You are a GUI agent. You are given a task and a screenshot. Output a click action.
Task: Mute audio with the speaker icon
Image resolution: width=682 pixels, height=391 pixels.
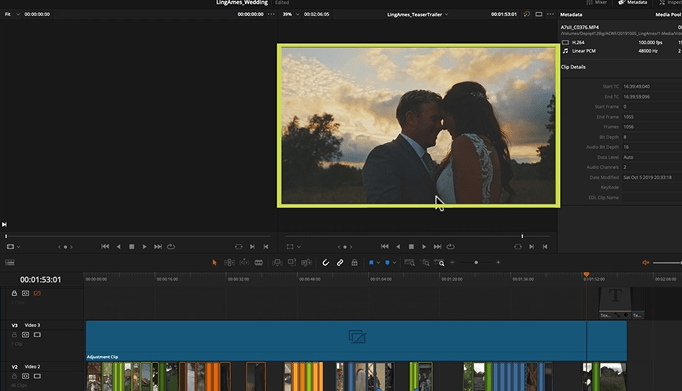point(645,263)
